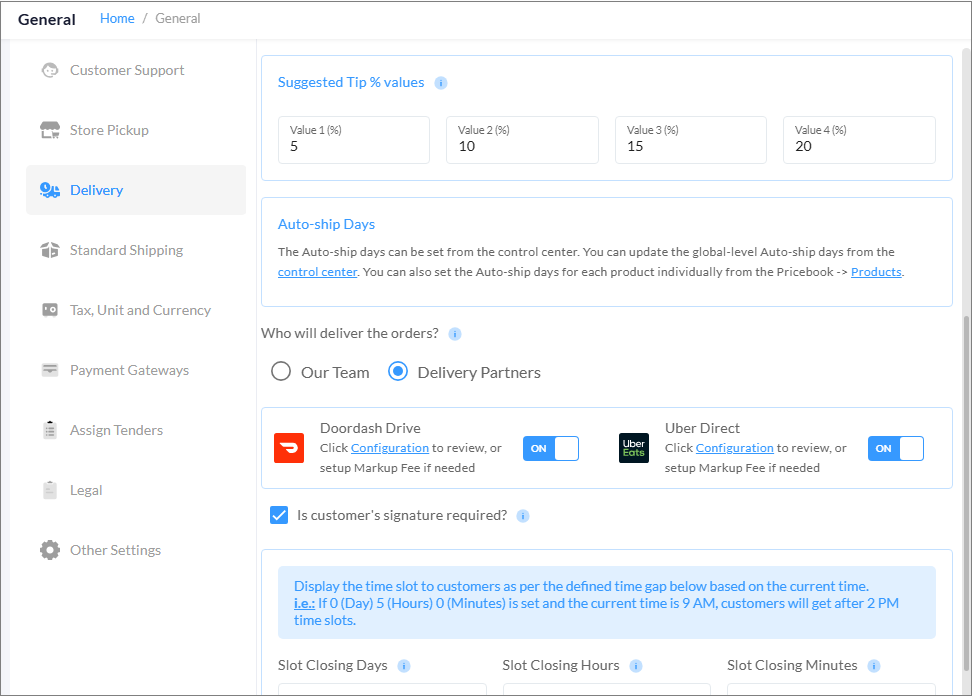Click the 'Auto-ship Days' heading
This screenshot has width=972, height=696.
point(326,224)
